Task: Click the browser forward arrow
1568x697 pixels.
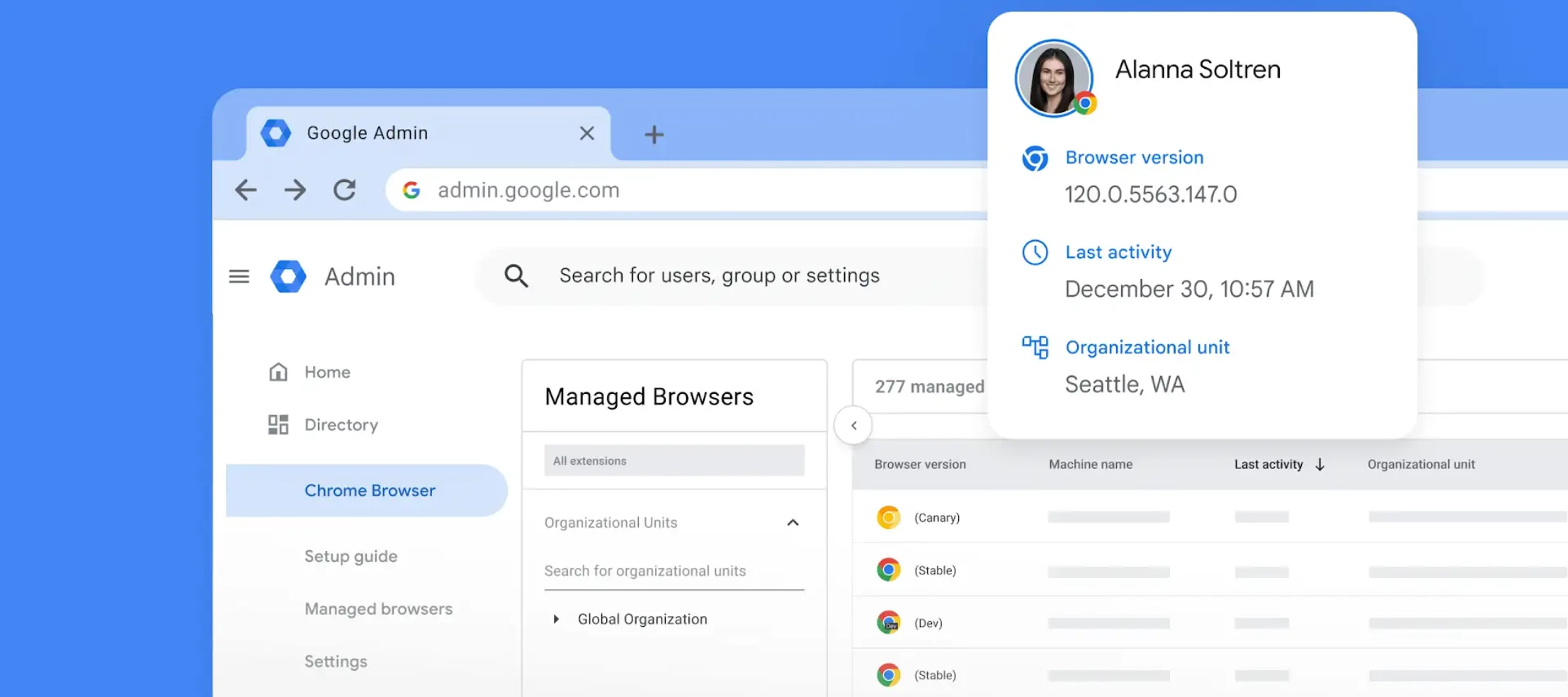Action: pos(295,190)
